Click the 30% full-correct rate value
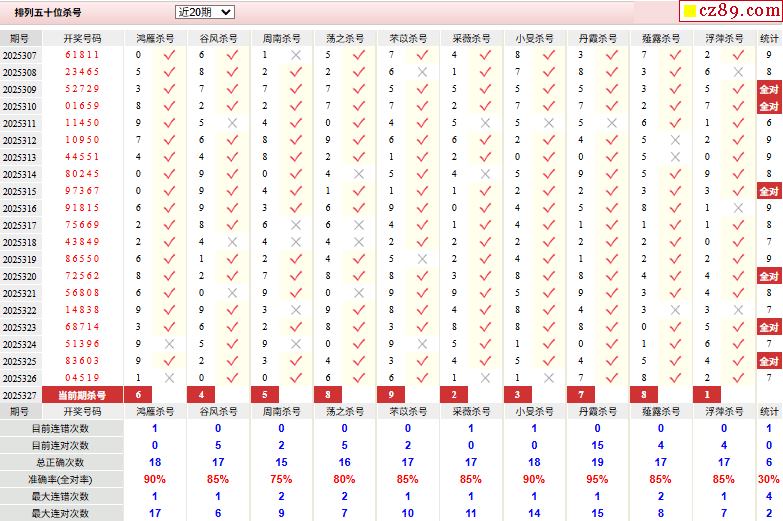The width and height of the screenshot is (783, 521). pos(769,480)
